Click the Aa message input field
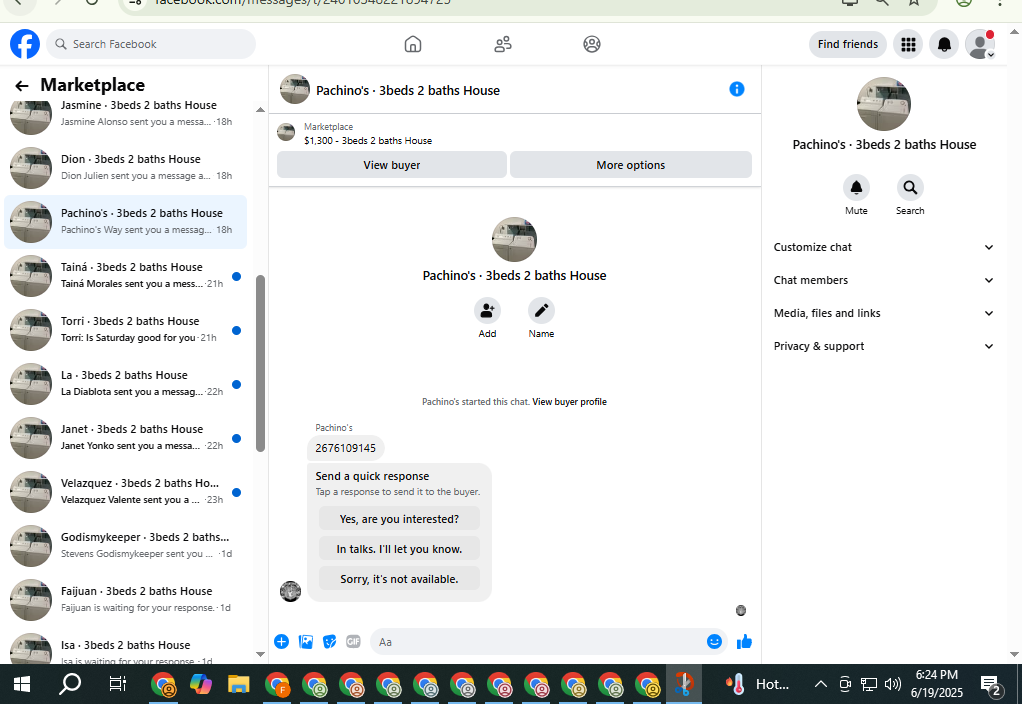The height and width of the screenshot is (704, 1022). click(538, 642)
